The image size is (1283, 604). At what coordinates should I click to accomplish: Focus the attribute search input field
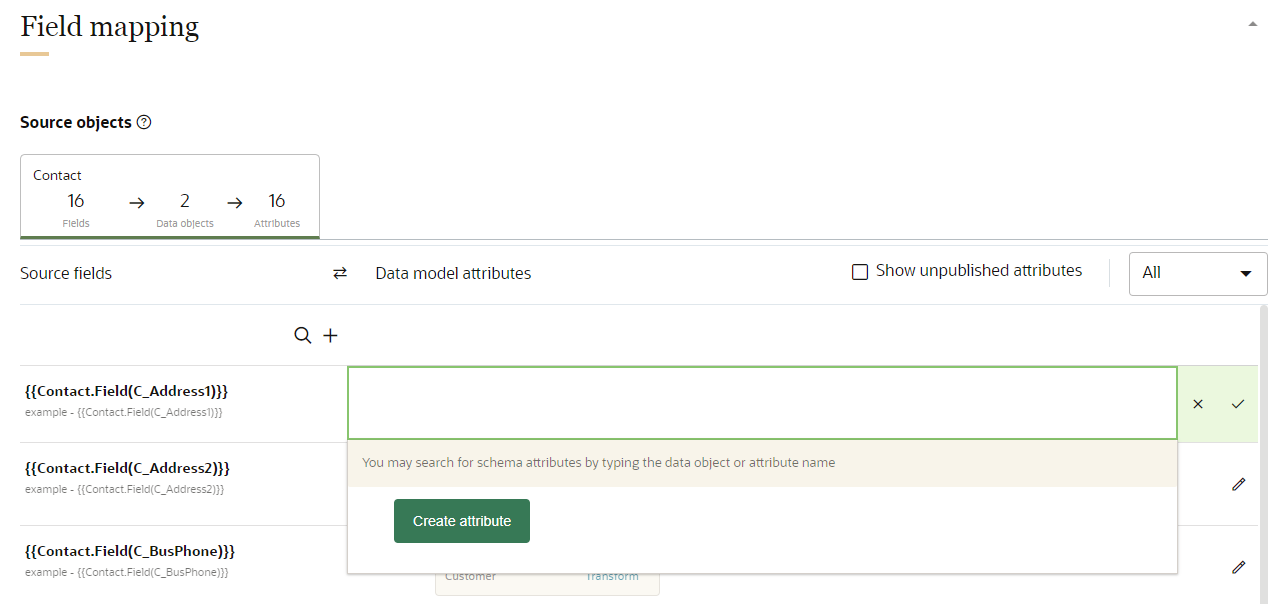[762, 403]
